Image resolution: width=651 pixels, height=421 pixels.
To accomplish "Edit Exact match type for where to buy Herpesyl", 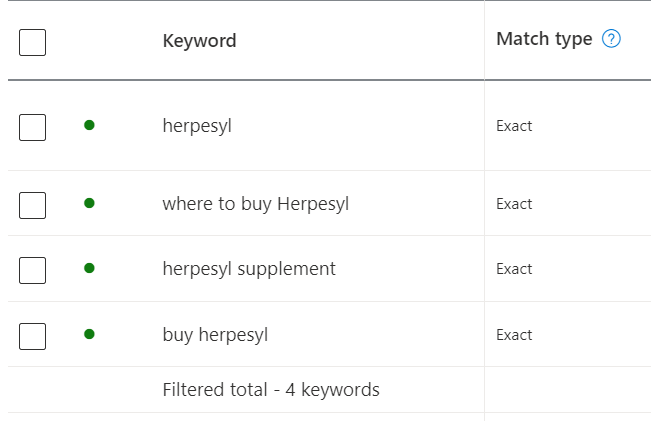I will point(514,204).
